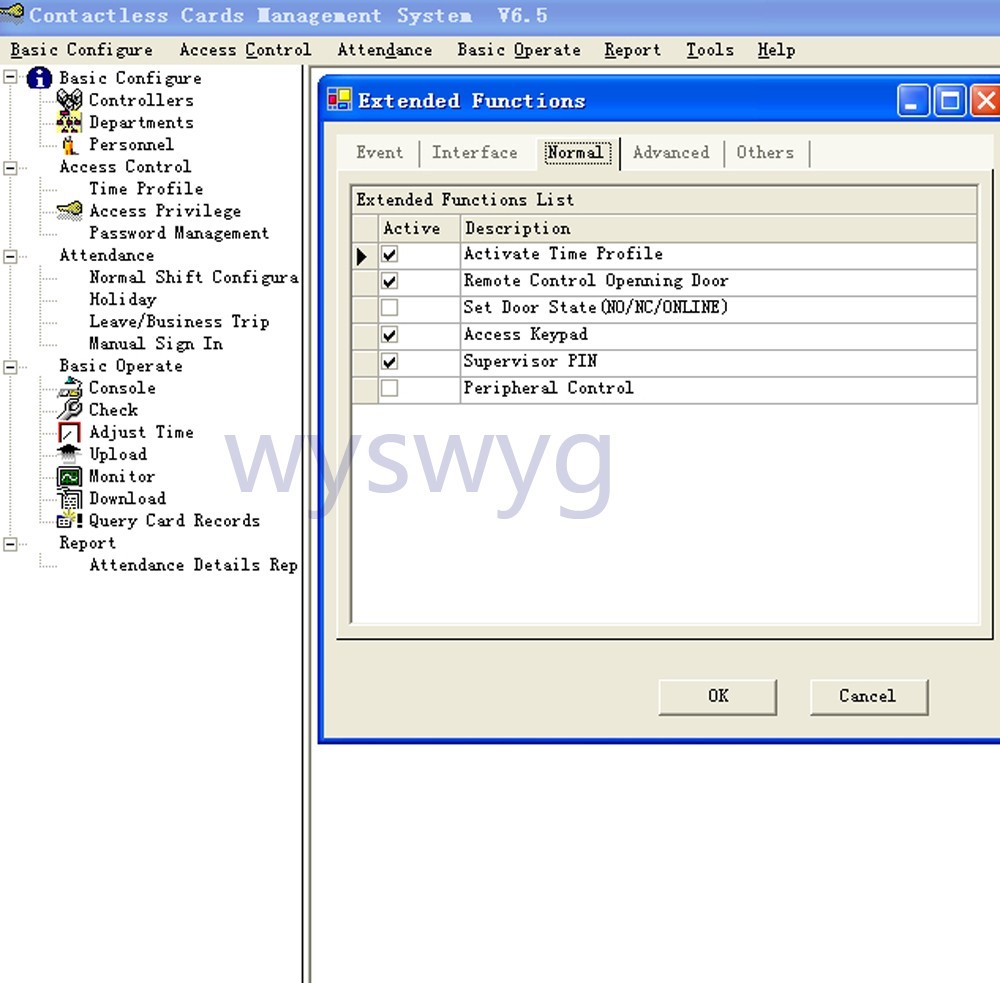Screen dimensions: 1000x983
Task: Click the Monitor icon in sidebar
Action: click(69, 477)
